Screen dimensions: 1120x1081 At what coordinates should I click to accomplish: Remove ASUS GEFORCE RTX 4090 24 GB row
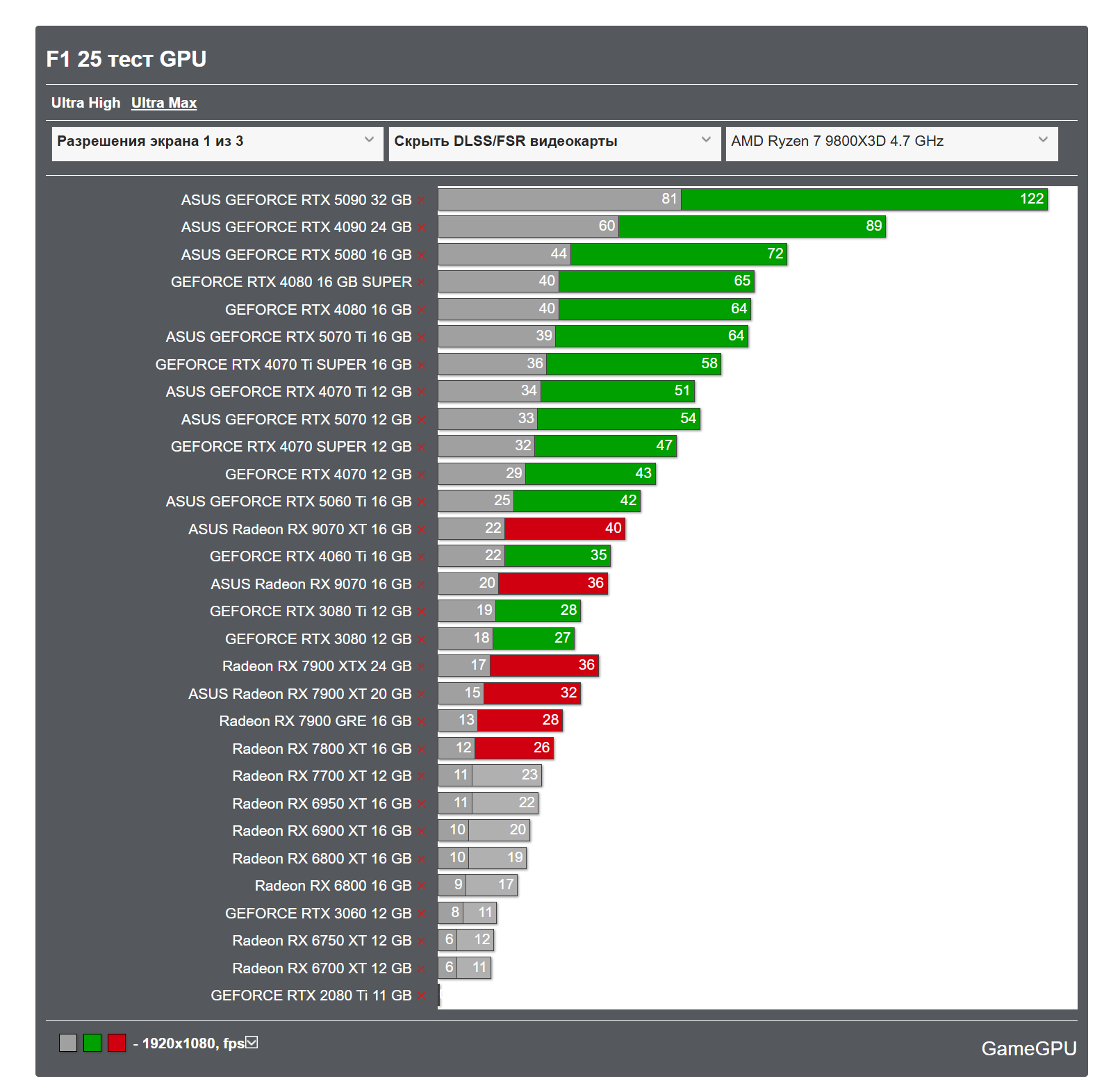coord(422,228)
